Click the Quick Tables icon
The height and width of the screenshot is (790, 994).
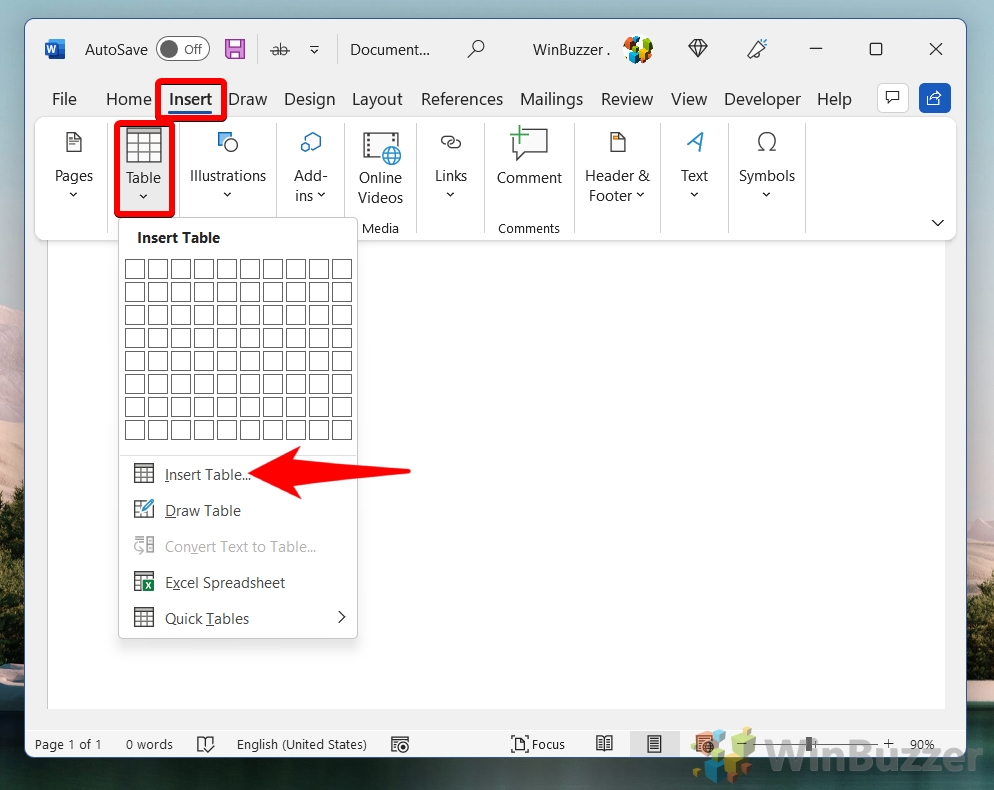(x=144, y=617)
